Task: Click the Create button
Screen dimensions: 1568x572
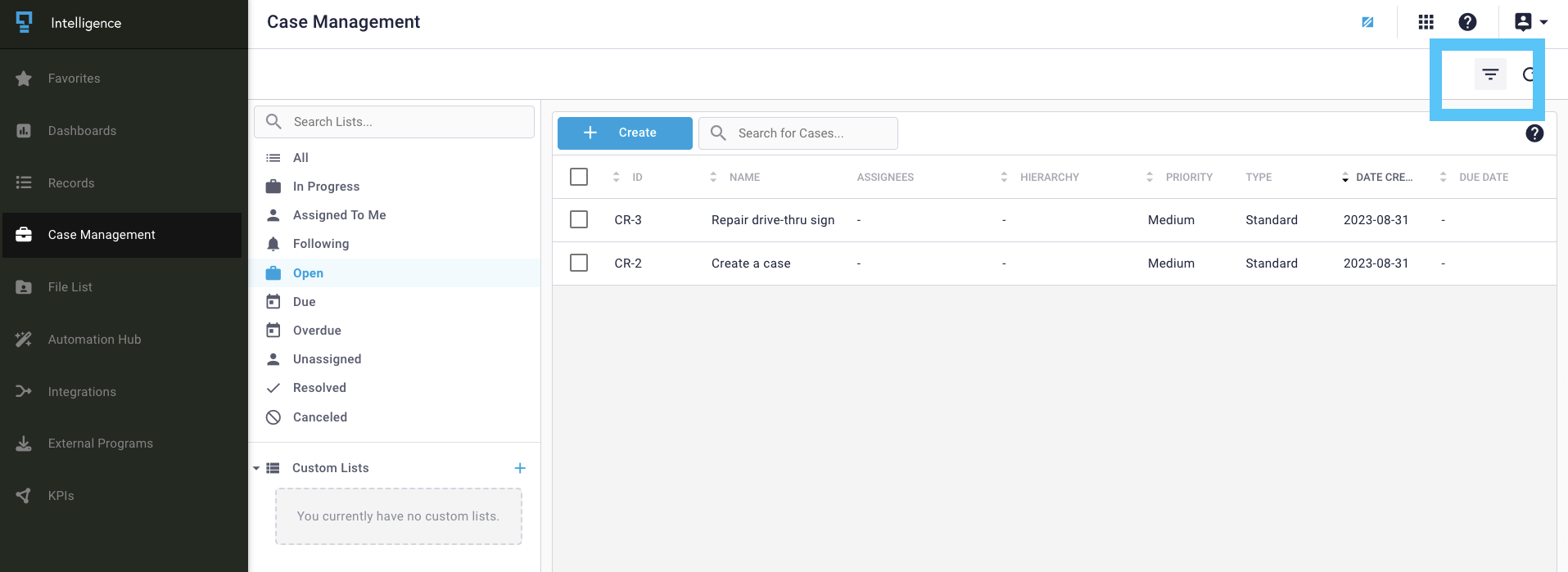Action: [625, 133]
